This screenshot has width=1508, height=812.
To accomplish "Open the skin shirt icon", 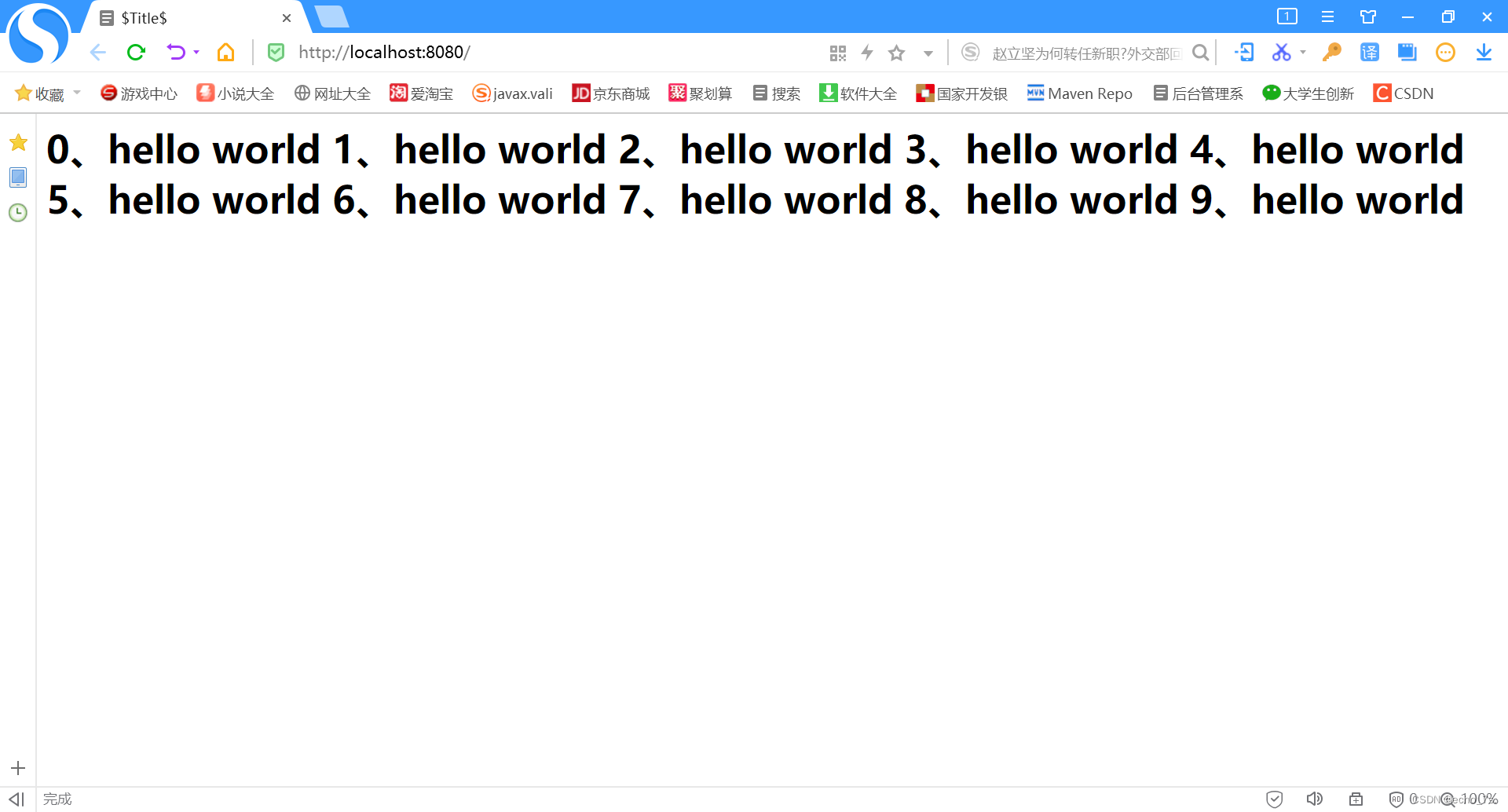I will [x=1368, y=16].
